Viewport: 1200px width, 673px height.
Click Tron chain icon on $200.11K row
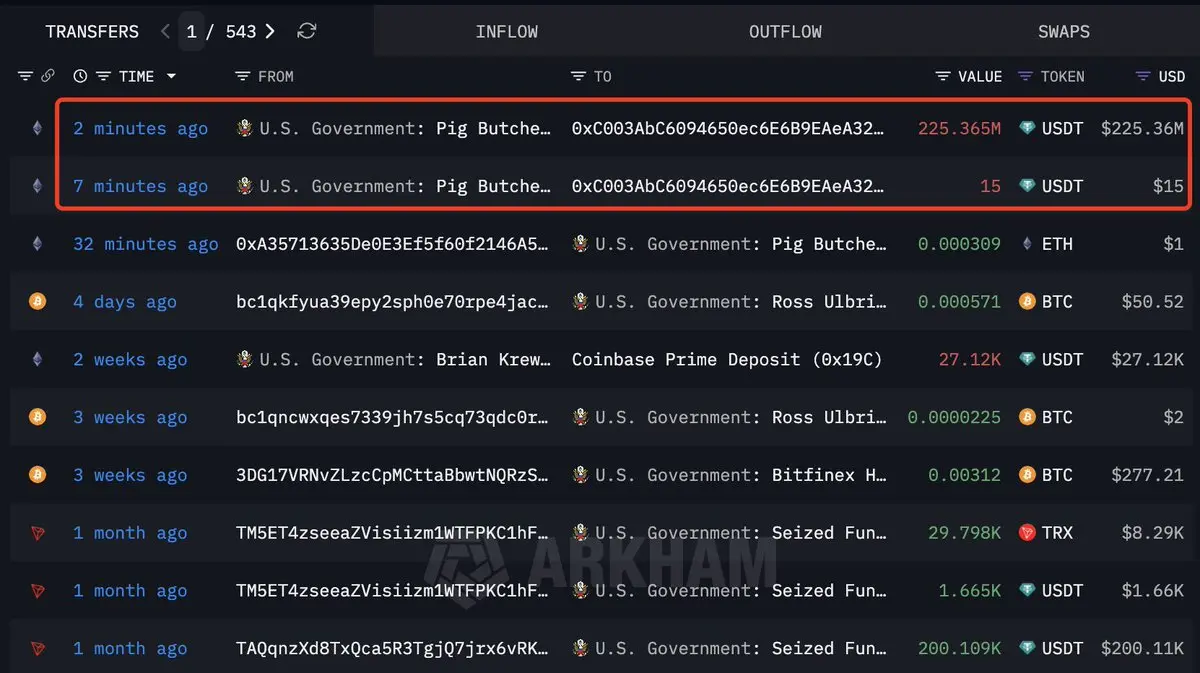(38, 649)
